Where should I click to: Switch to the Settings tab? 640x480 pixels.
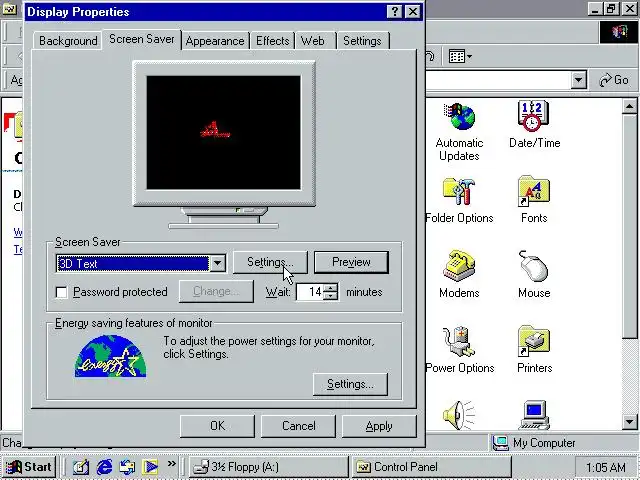[x=362, y=41]
